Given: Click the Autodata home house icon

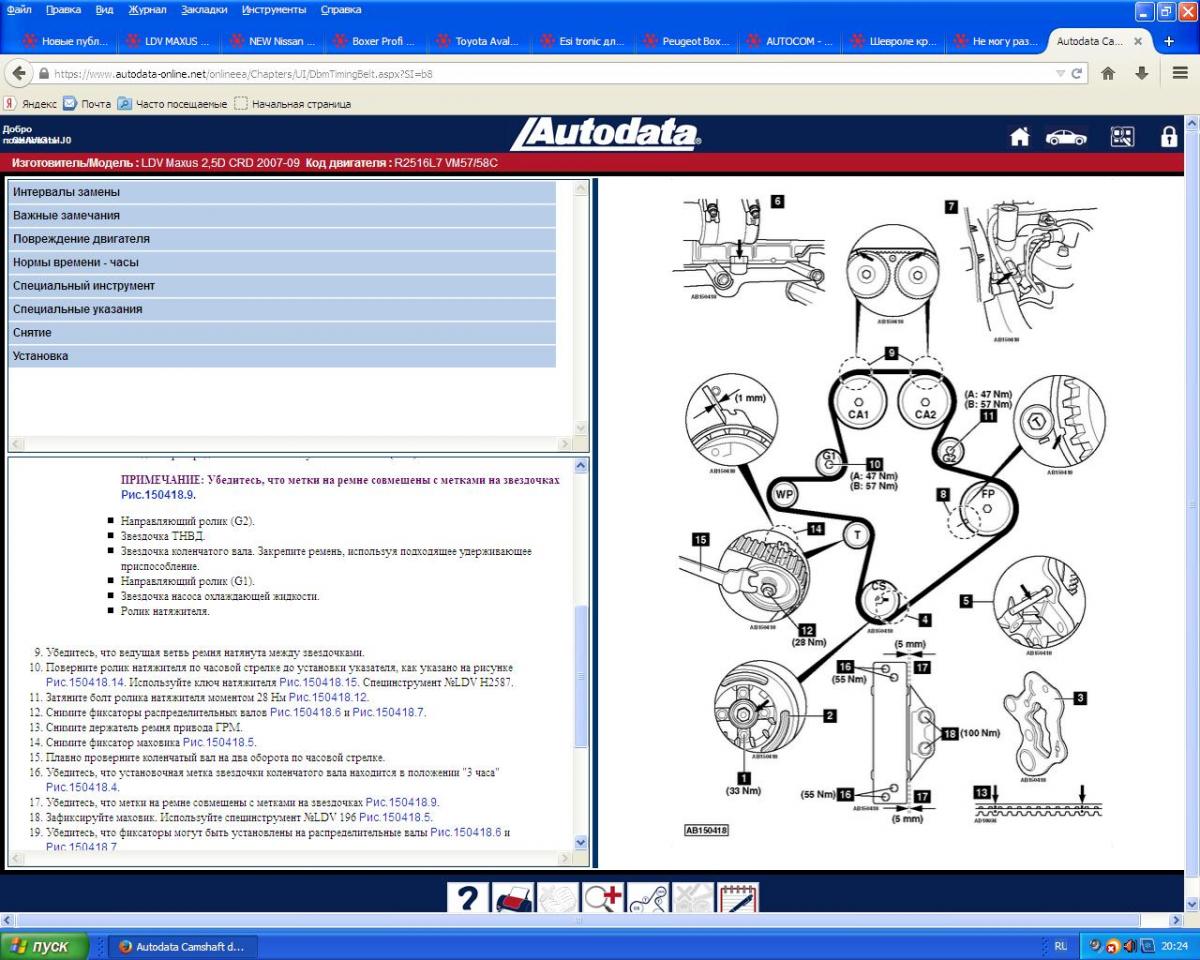Looking at the screenshot, I should tap(1020, 138).
